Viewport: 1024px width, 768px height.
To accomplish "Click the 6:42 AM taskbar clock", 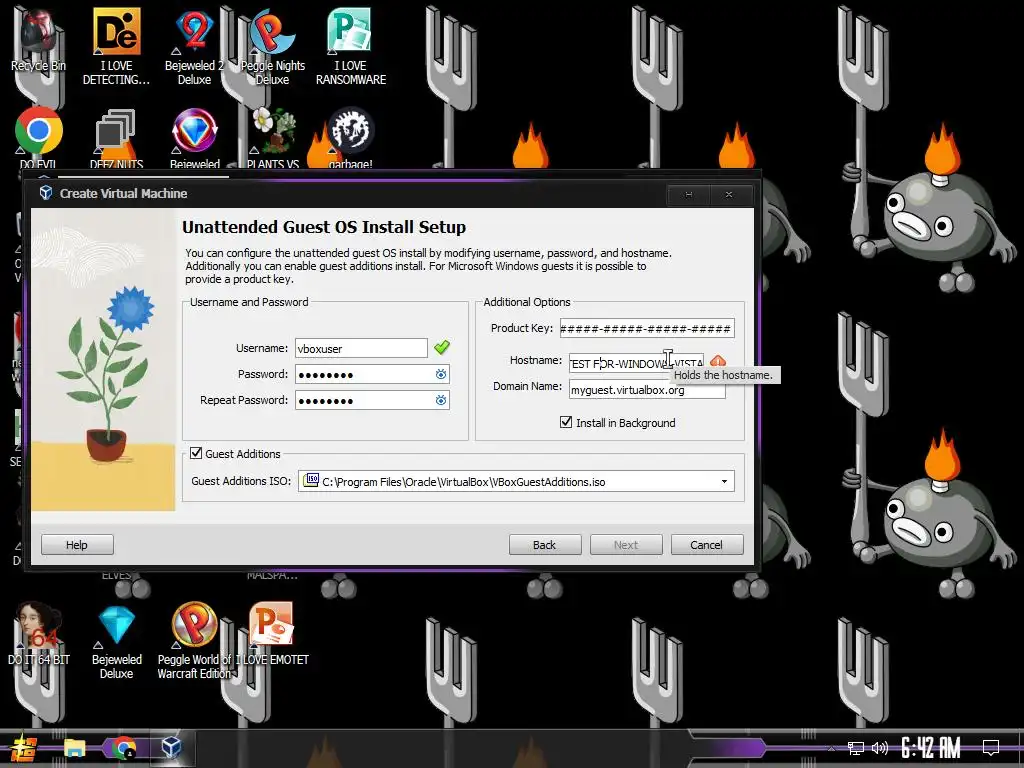I will coord(930,748).
